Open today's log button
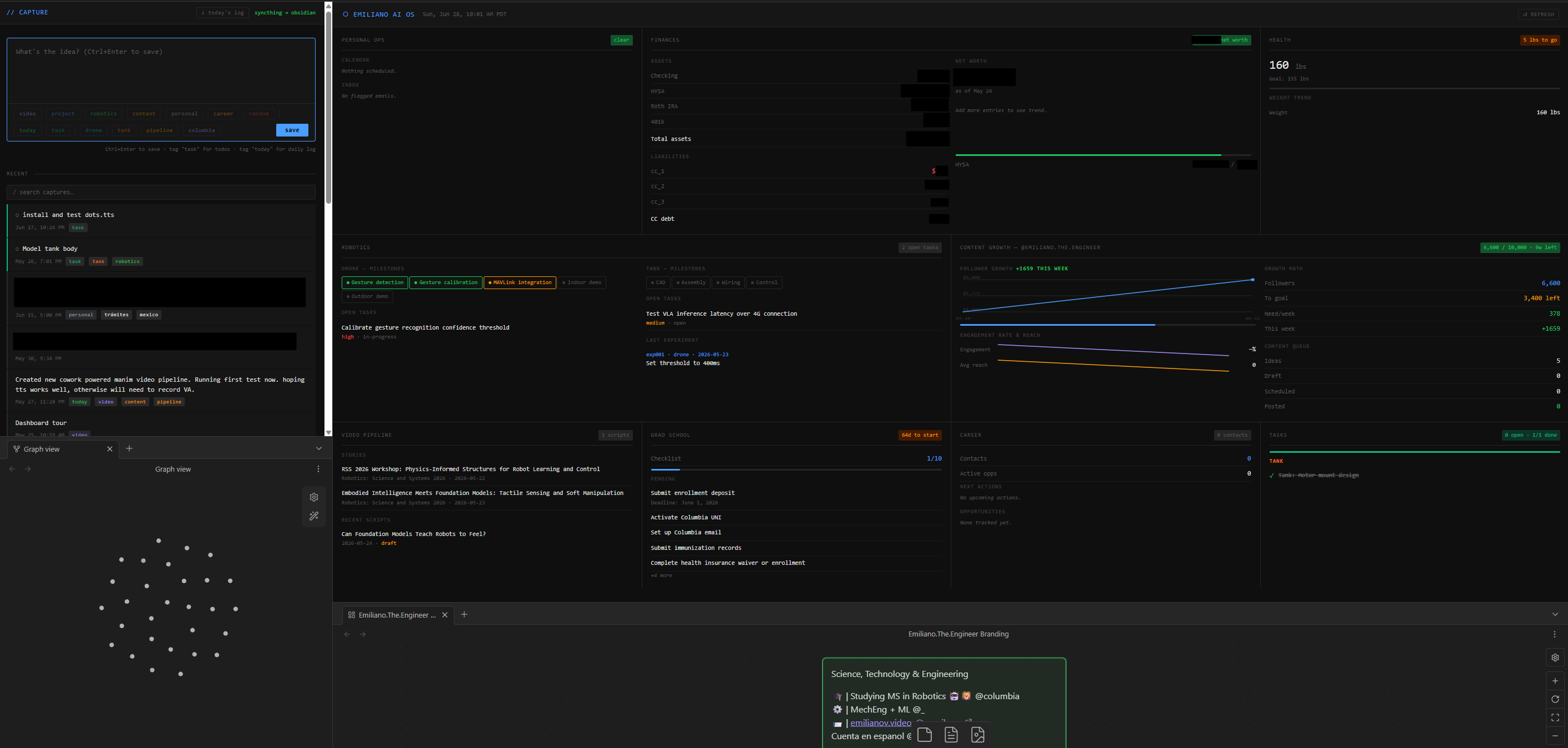The height and width of the screenshot is (748, 1568). point(223,12)
